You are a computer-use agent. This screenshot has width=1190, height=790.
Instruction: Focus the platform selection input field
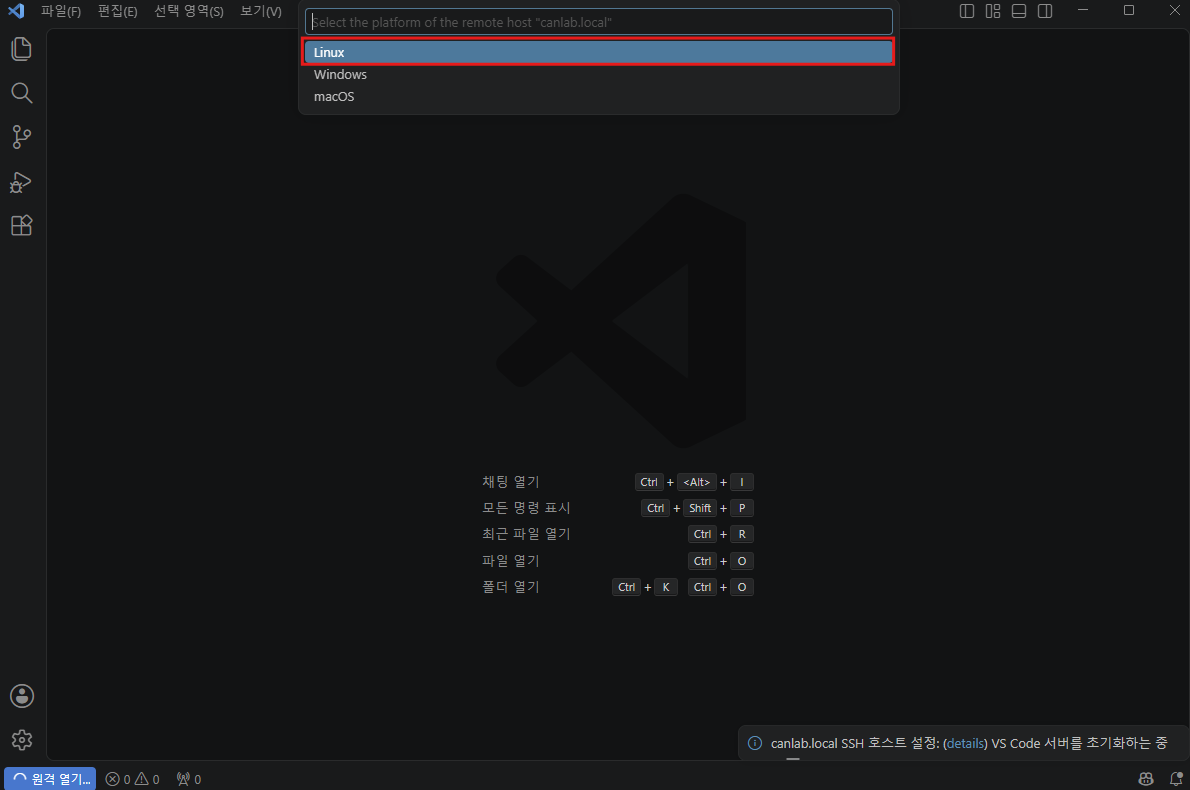click(x=599, y=22)
